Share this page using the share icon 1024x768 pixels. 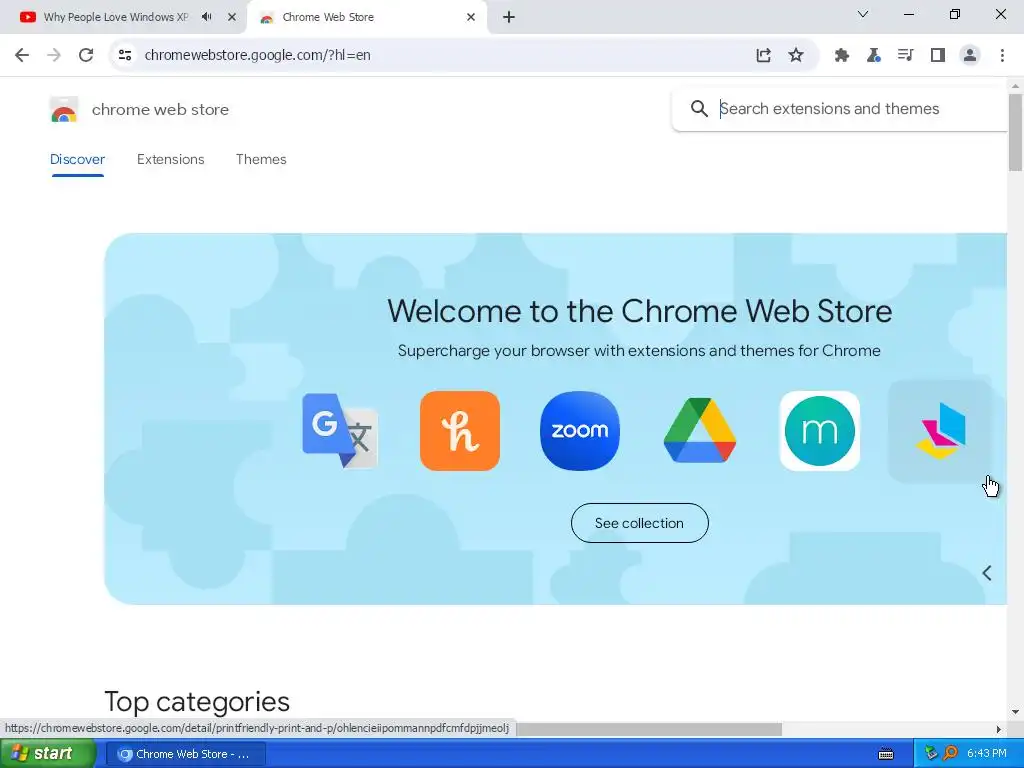tap(763, 55)
